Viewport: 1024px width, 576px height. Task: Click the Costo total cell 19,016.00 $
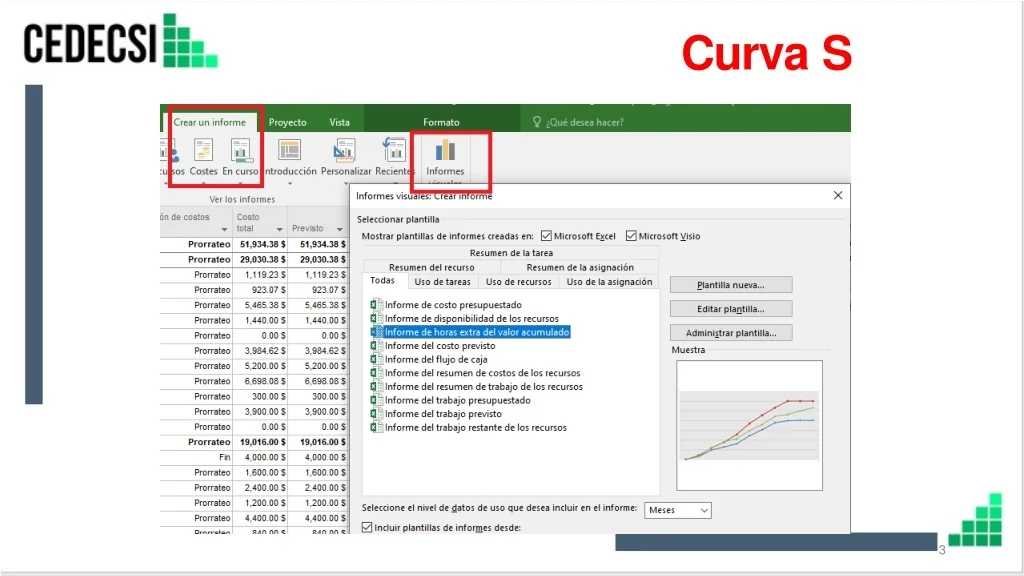261,442
